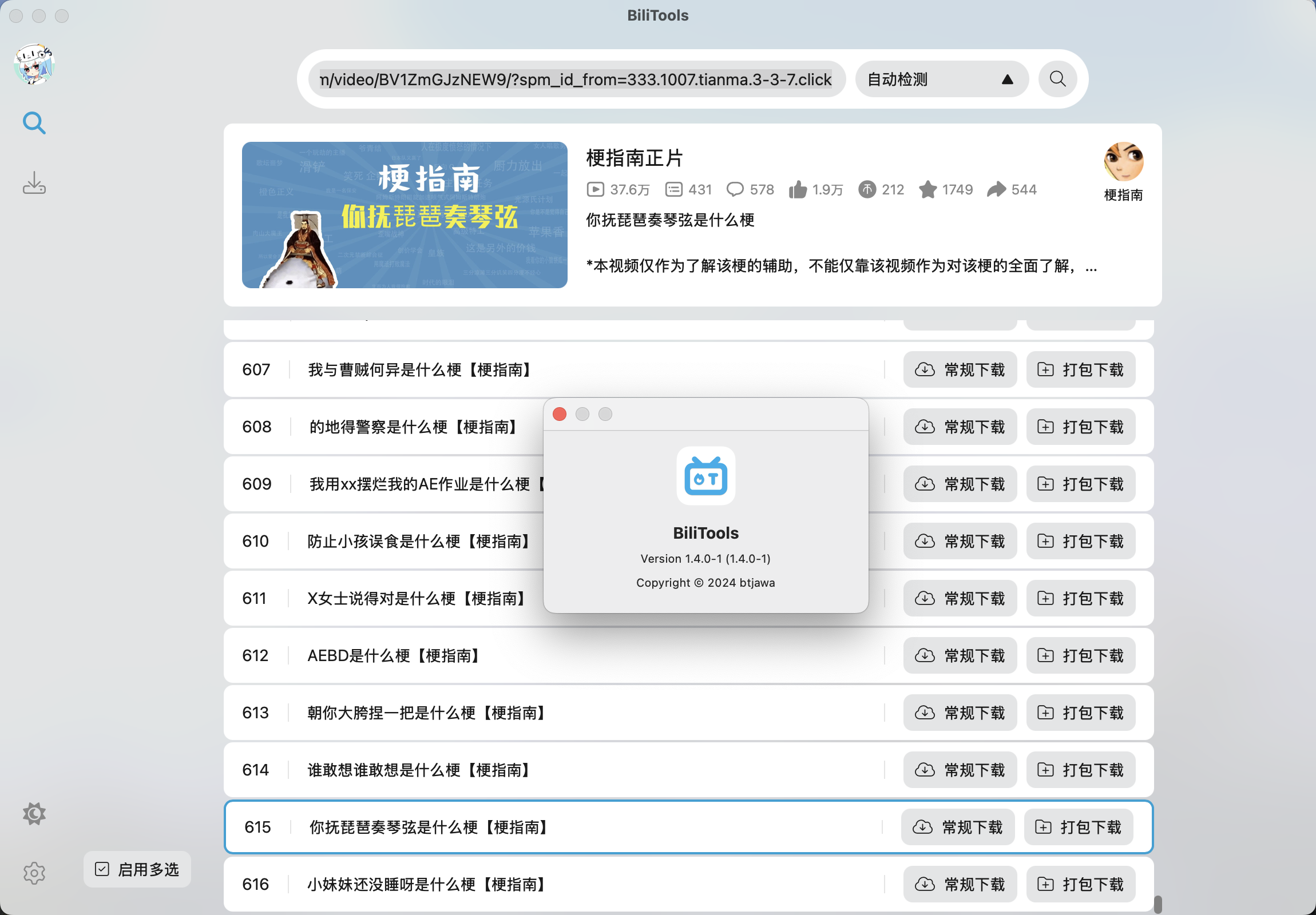Image resolution: width=1316 pixels, height=915 pixels.
Task: Click the share arrow icon 544
Action: [996, 190]
